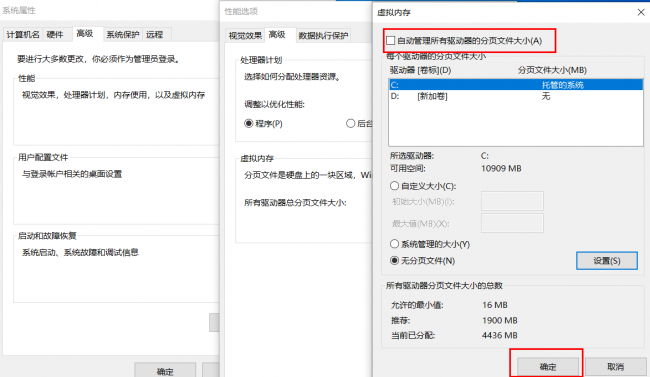
Task: Open 高级 tab in 系统属性 window
Action: [x=85, y=33]
